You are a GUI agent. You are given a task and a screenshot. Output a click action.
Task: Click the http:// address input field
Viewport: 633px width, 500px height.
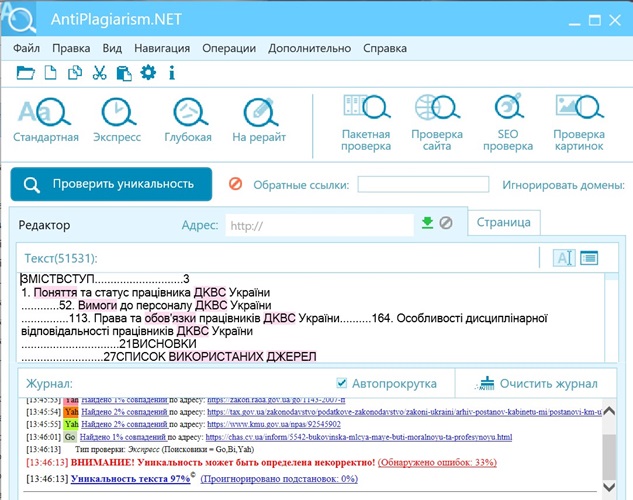click(319, 225)
